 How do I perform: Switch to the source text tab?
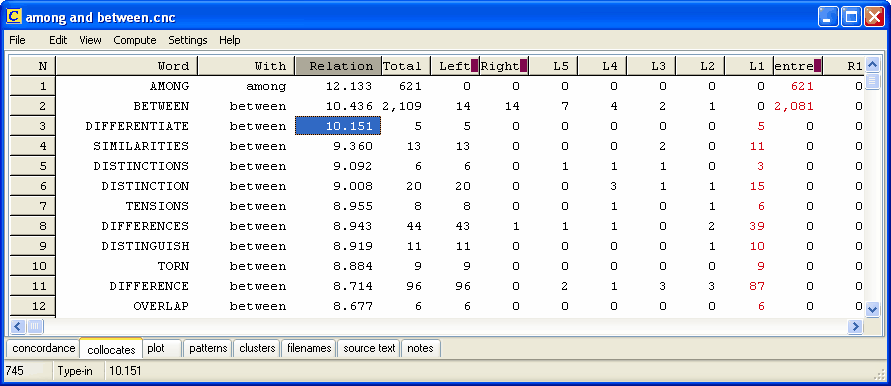(x=369, y=348)
